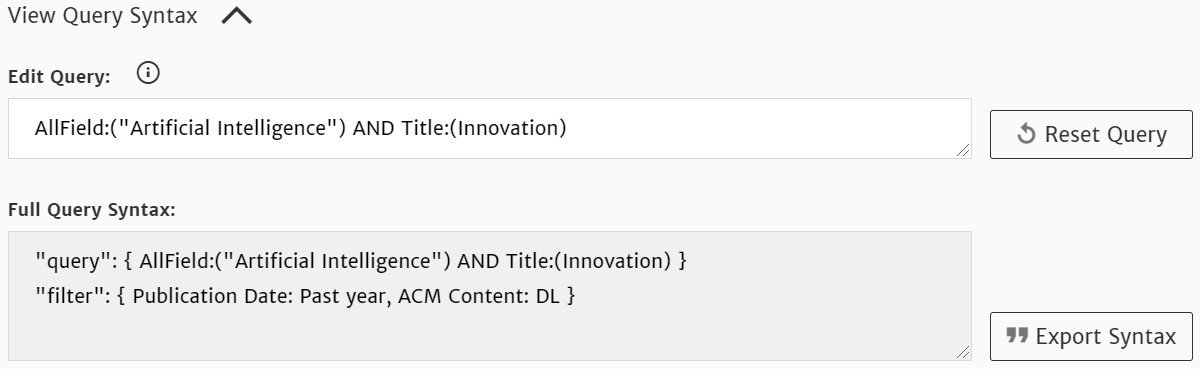Collapse the View Query Syntax chevron
This screenshot has width=1200, height=369.
point(236,17)
